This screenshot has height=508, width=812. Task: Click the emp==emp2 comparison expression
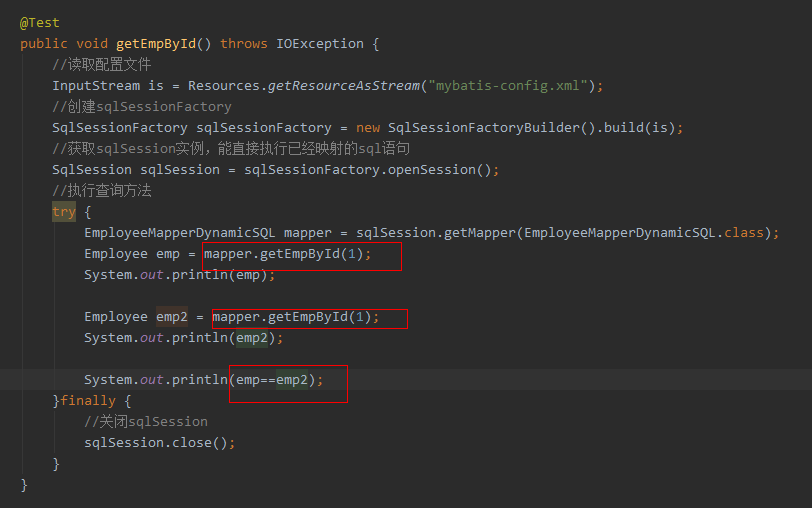(272, 380)
